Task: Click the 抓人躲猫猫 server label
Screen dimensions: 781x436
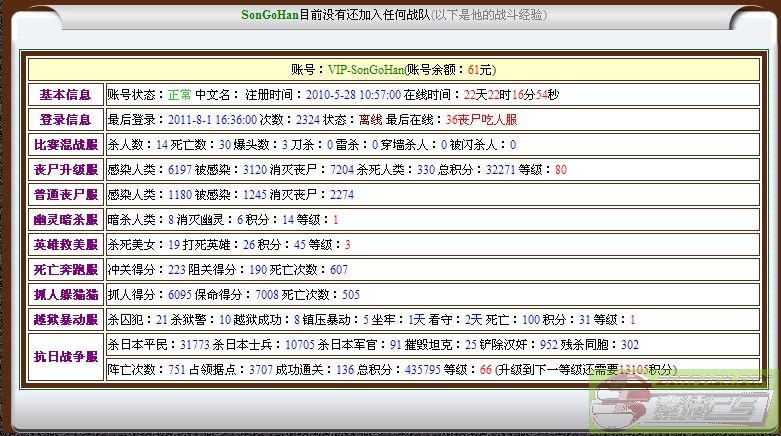Action: (x=65, y=295)
